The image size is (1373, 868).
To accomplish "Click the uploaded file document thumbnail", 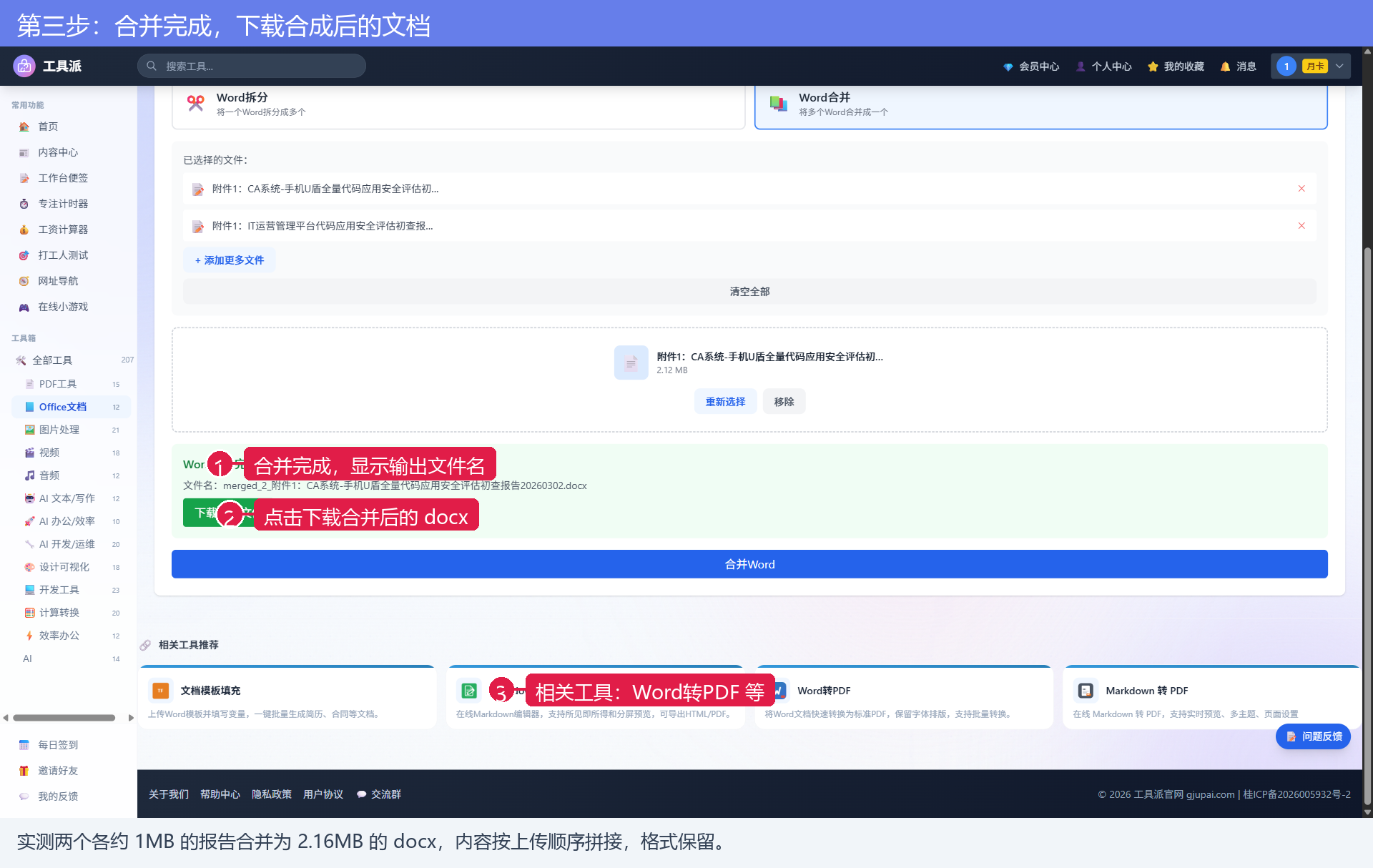I will point(631,363).
